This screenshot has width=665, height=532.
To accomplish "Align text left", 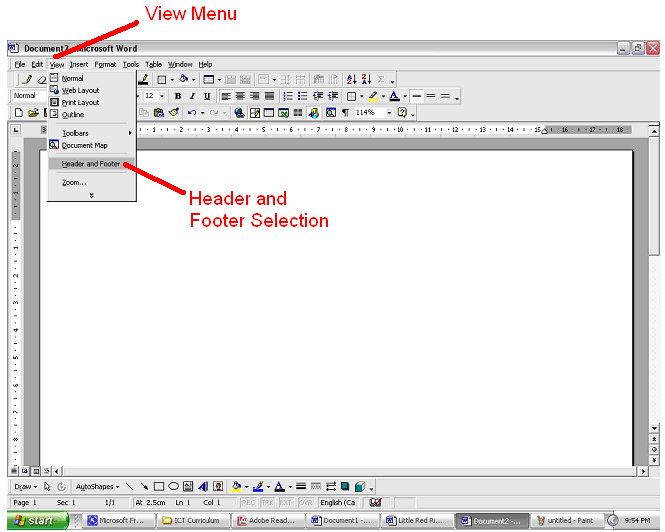I will [x=226, y=96].
